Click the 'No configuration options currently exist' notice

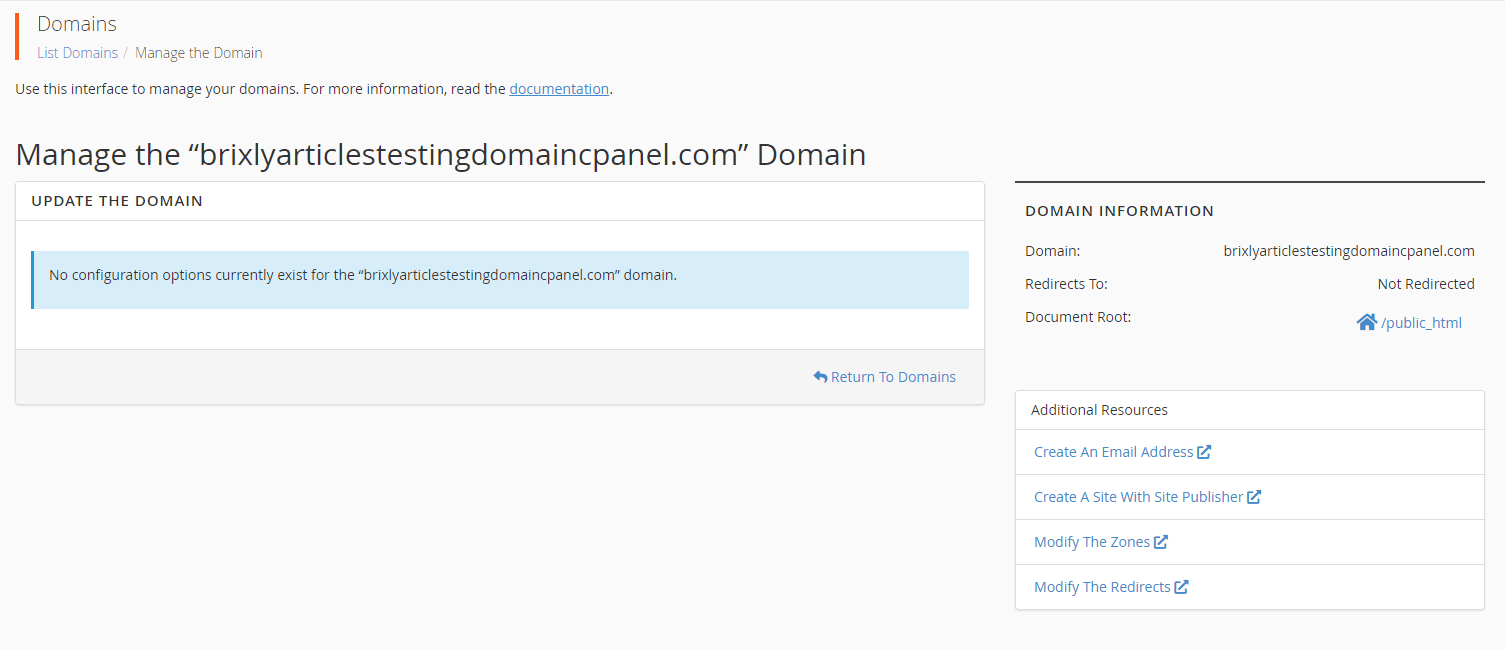point(500,280)
